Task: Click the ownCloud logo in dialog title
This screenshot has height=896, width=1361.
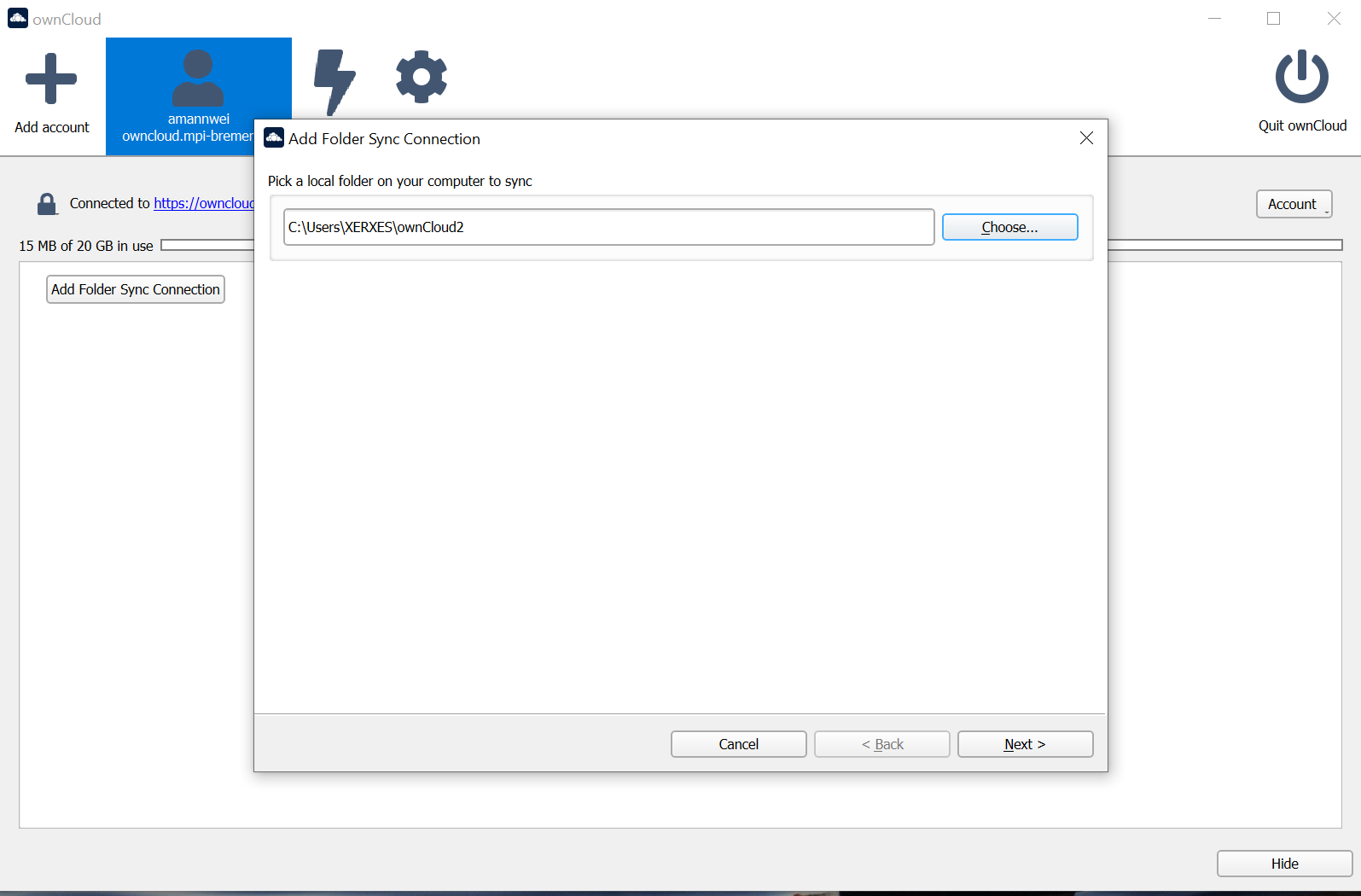Action: pos(274,137)
